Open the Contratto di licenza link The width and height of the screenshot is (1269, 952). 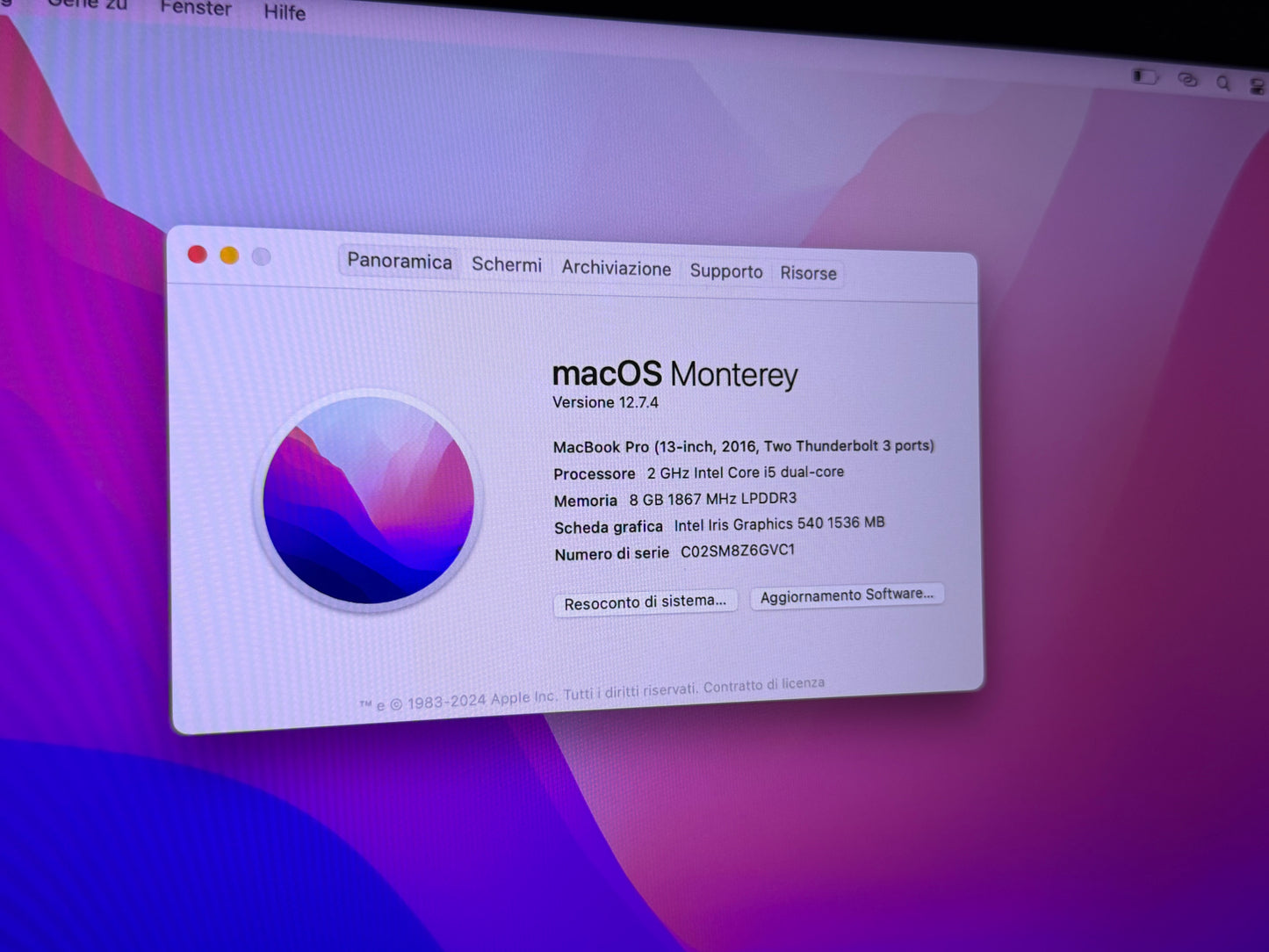(x=764, y=684)
